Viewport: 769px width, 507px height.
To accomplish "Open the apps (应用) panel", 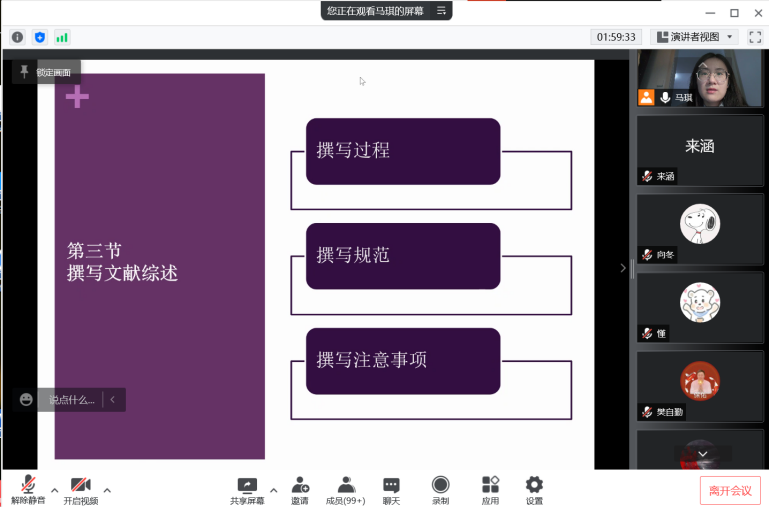I will tap(490, 489).
